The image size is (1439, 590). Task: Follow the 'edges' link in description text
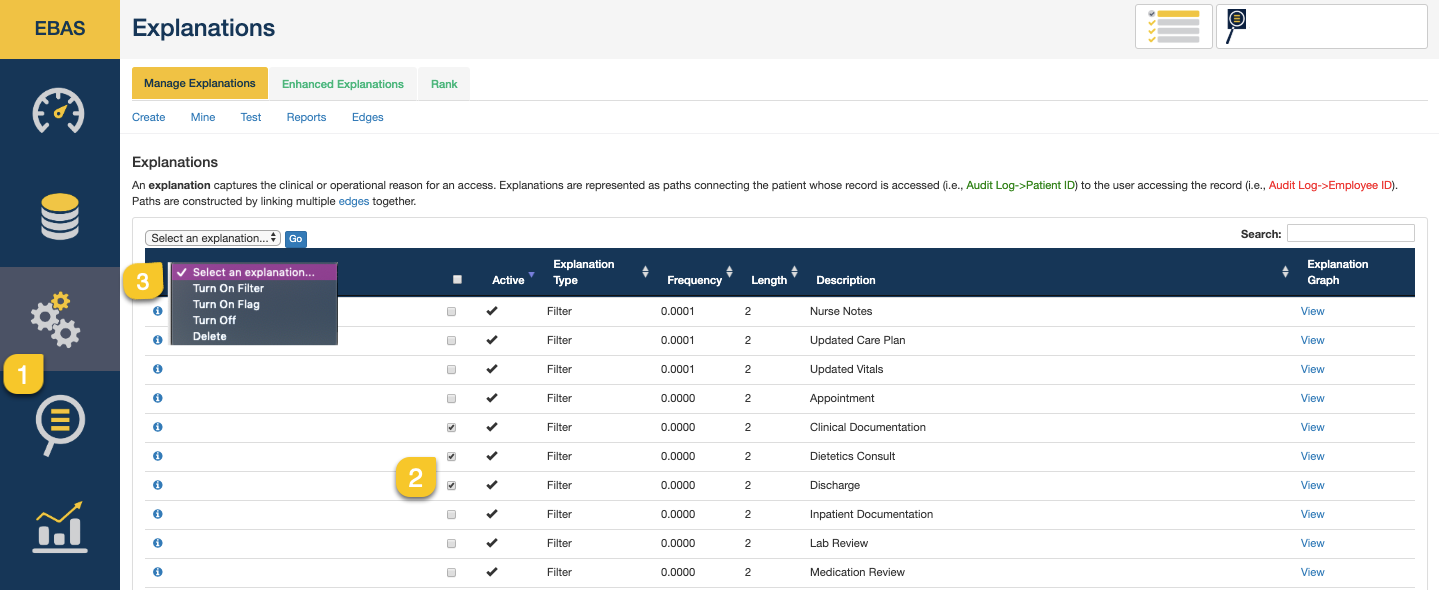pos(355,201)
